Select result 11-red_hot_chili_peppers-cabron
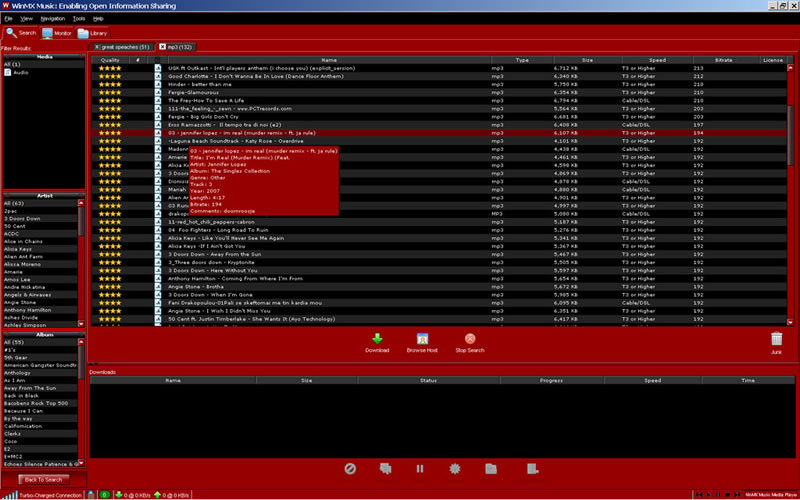The width and height of the screenshot is (800, 500). click(440, 222)
